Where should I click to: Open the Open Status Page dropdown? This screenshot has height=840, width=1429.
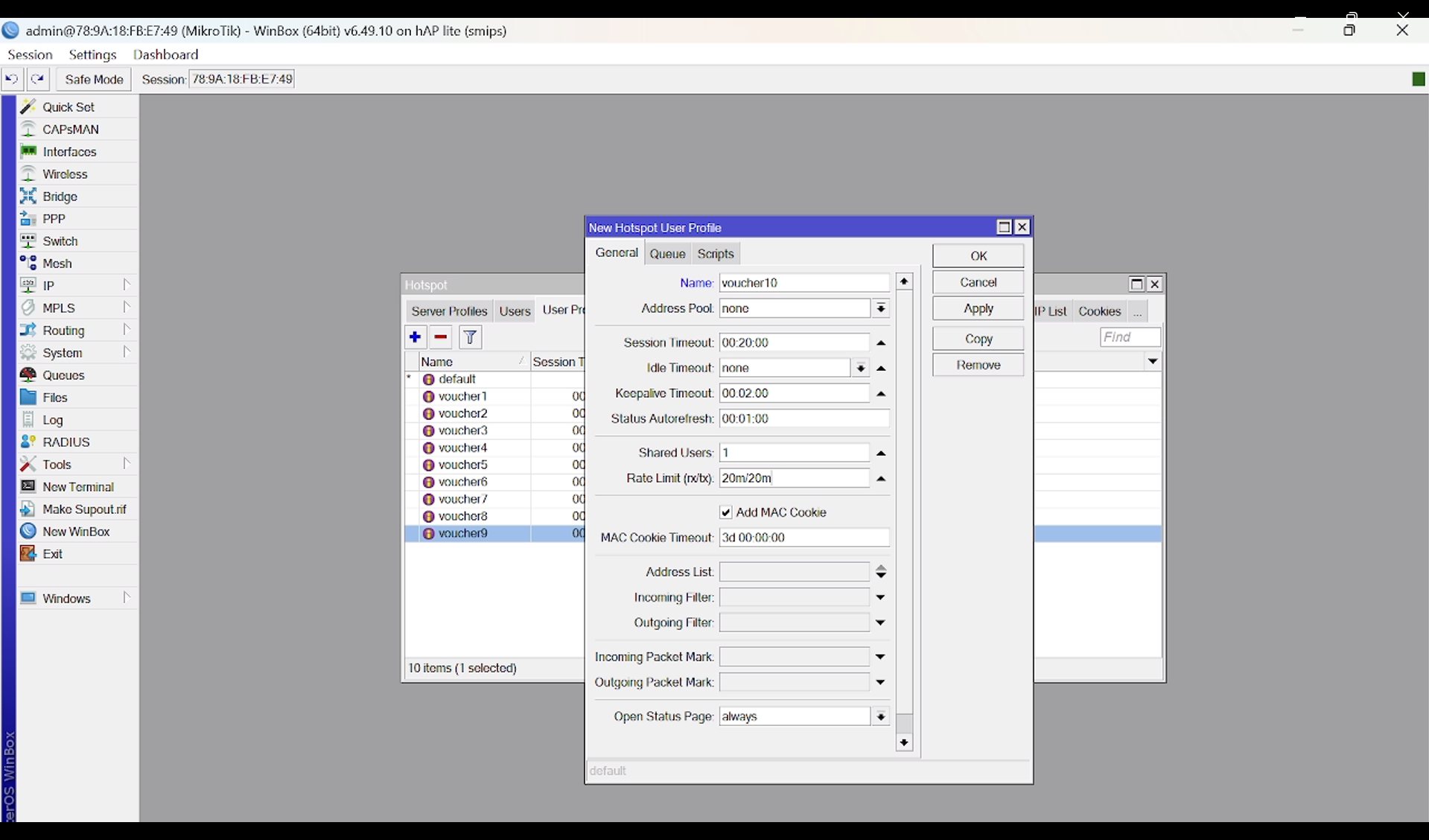point(881,717)
